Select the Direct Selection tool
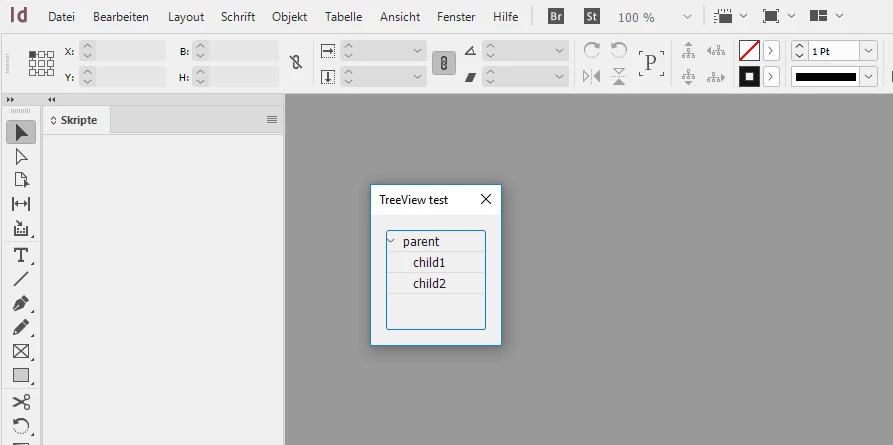Viewport: 893px width, 445px height. coord(21,157)
